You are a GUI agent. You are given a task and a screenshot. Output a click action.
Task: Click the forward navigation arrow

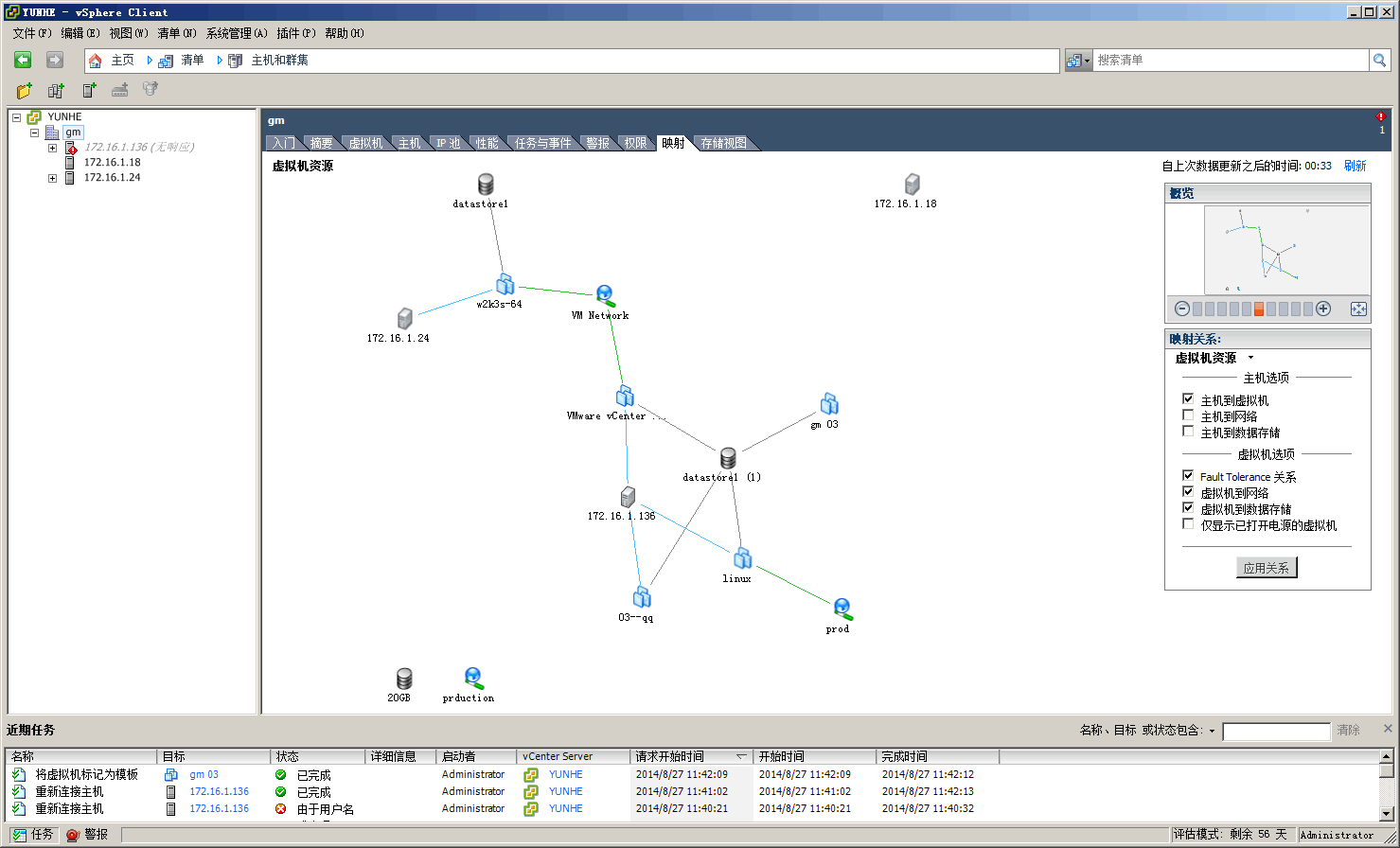pos(55,60)
